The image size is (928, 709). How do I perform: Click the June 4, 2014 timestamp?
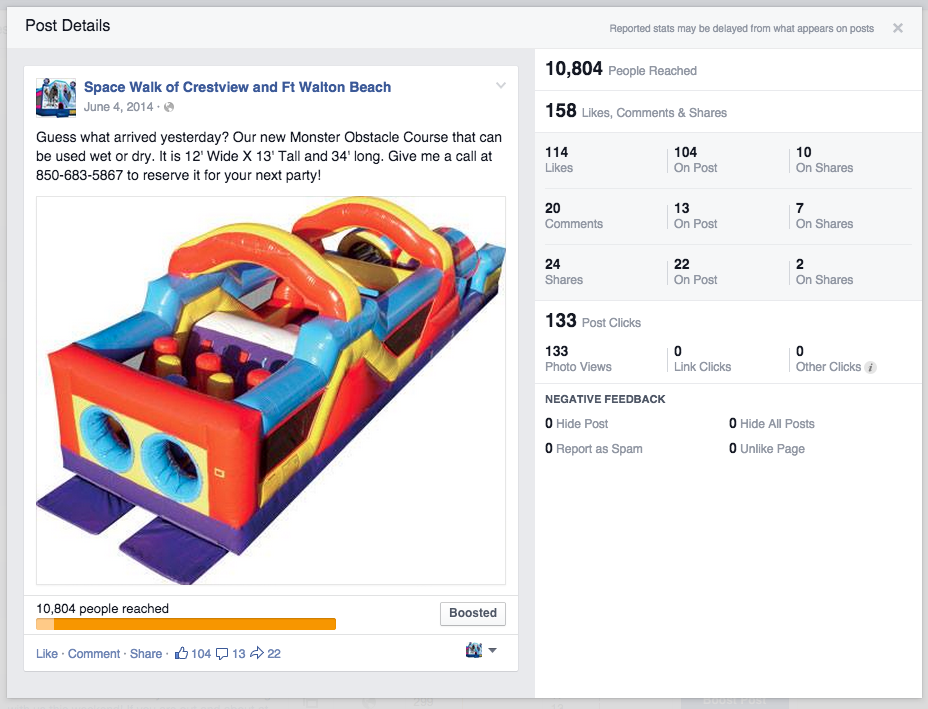[118, 107]
